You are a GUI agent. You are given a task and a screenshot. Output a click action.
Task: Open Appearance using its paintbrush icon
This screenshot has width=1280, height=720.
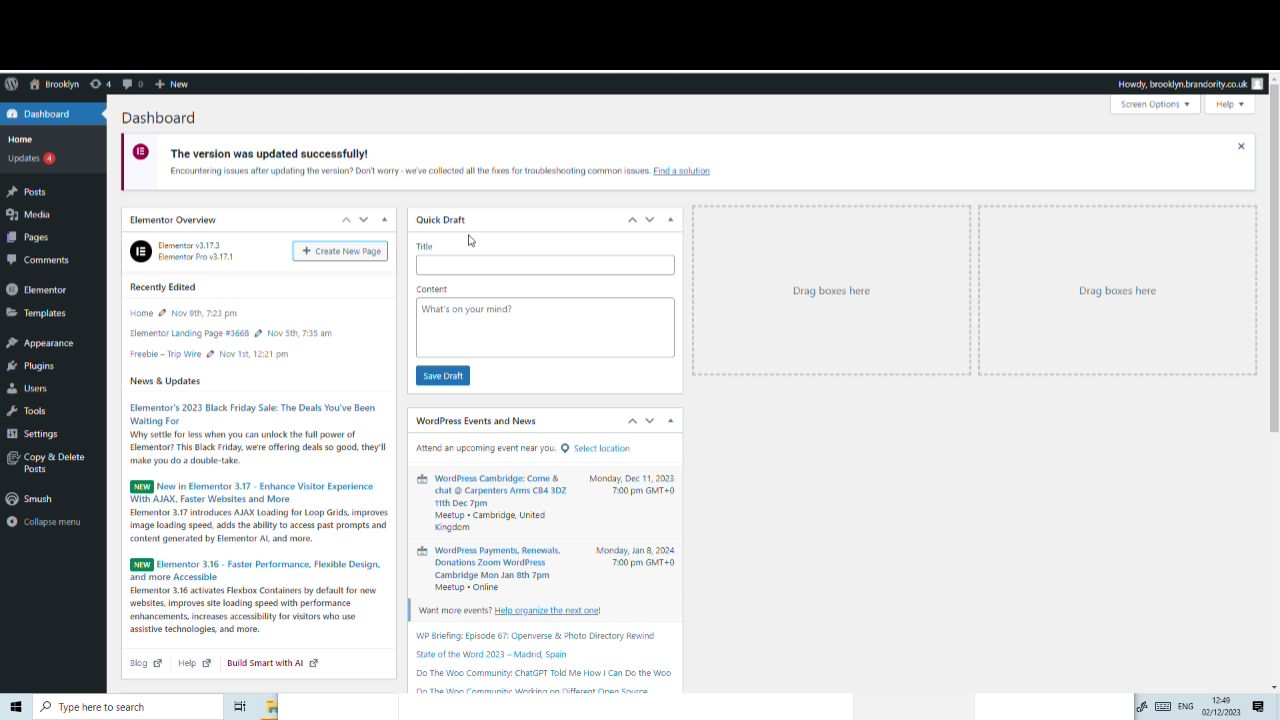[x=13, y=342]
